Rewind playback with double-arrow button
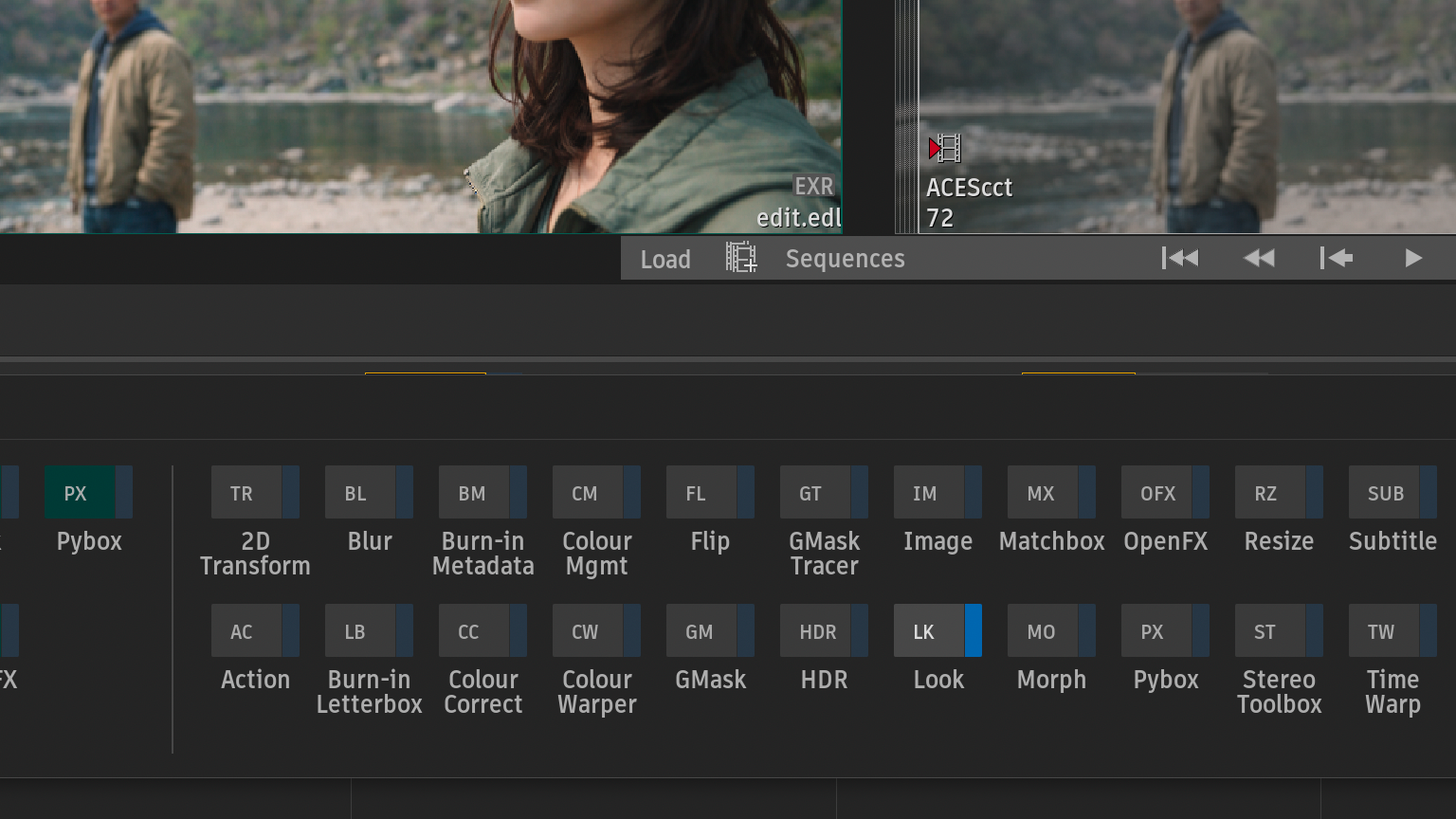The width and height of the screenshot is (1456, 819). pos(1259,258)
